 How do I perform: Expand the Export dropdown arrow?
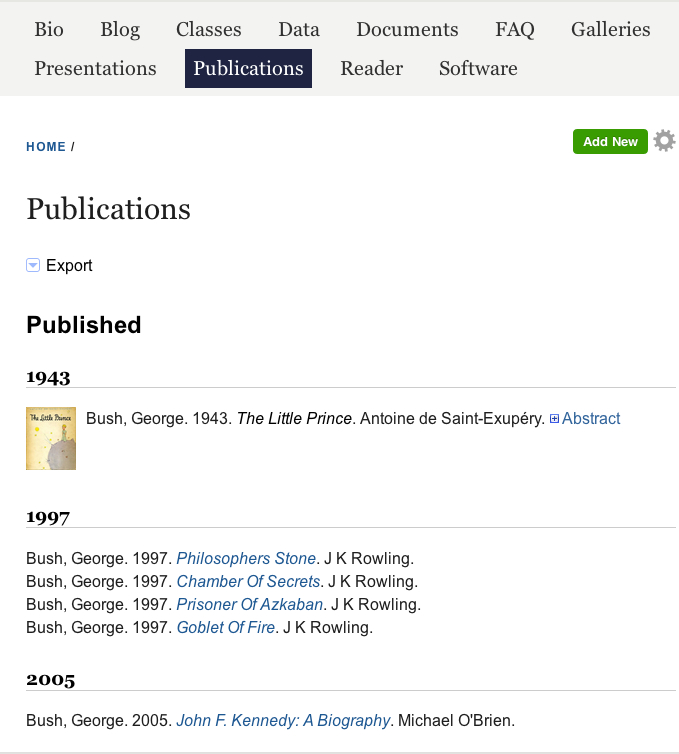pos(33,265)
